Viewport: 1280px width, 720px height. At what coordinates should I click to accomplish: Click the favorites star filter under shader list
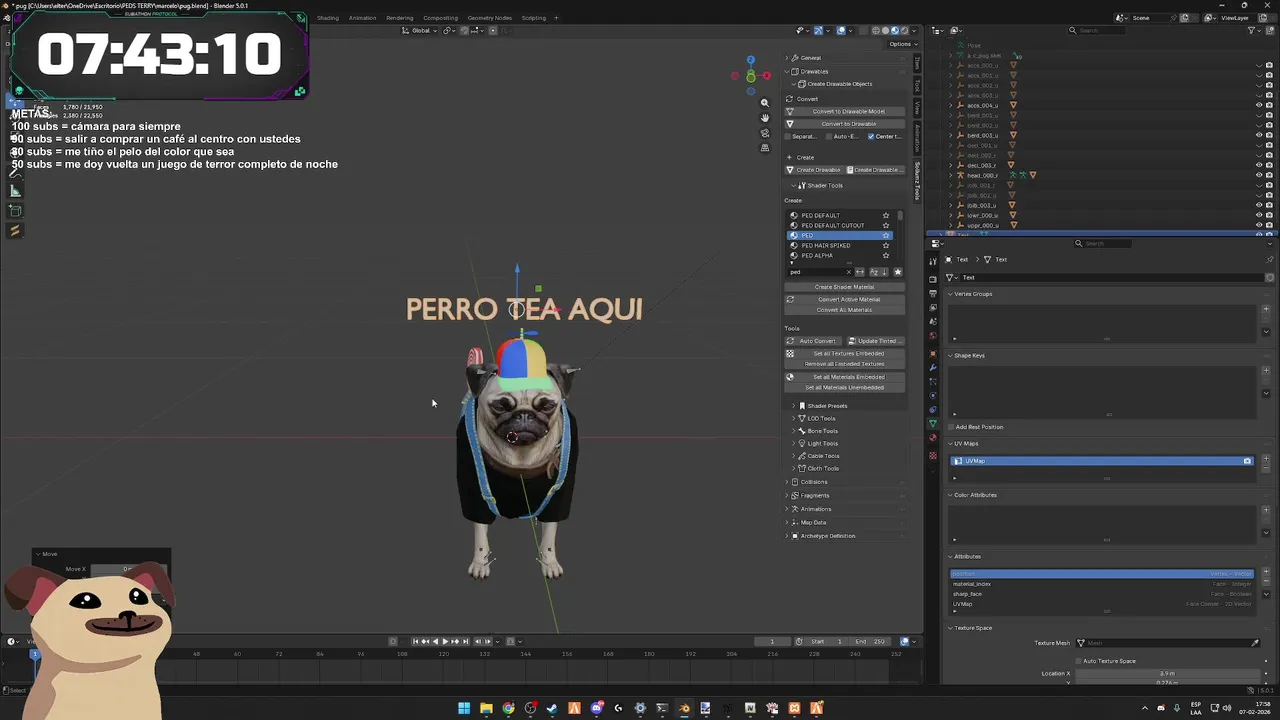[x=897, y=272]
